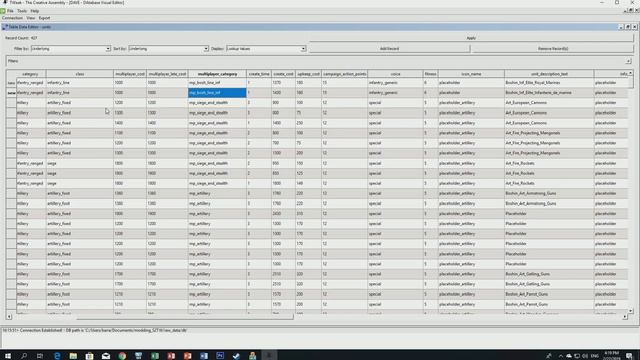Viewport: 640px width, 360px height.
Task: Click the horizontal scrollbar left arrow
Action: click(9, 317)
